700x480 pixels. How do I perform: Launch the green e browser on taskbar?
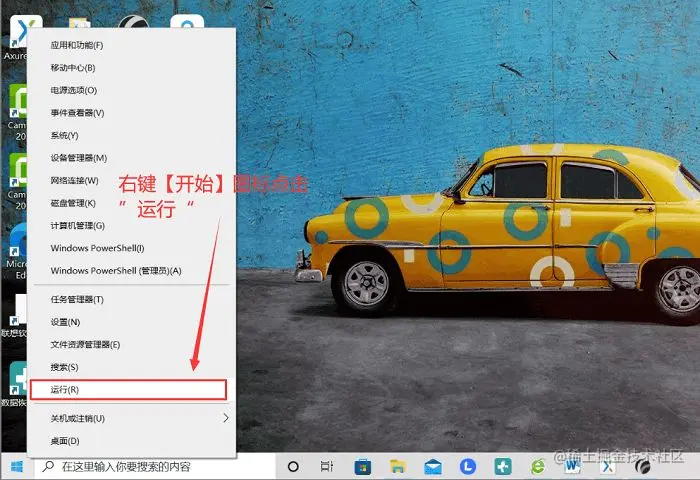click(x=538, y=467)
